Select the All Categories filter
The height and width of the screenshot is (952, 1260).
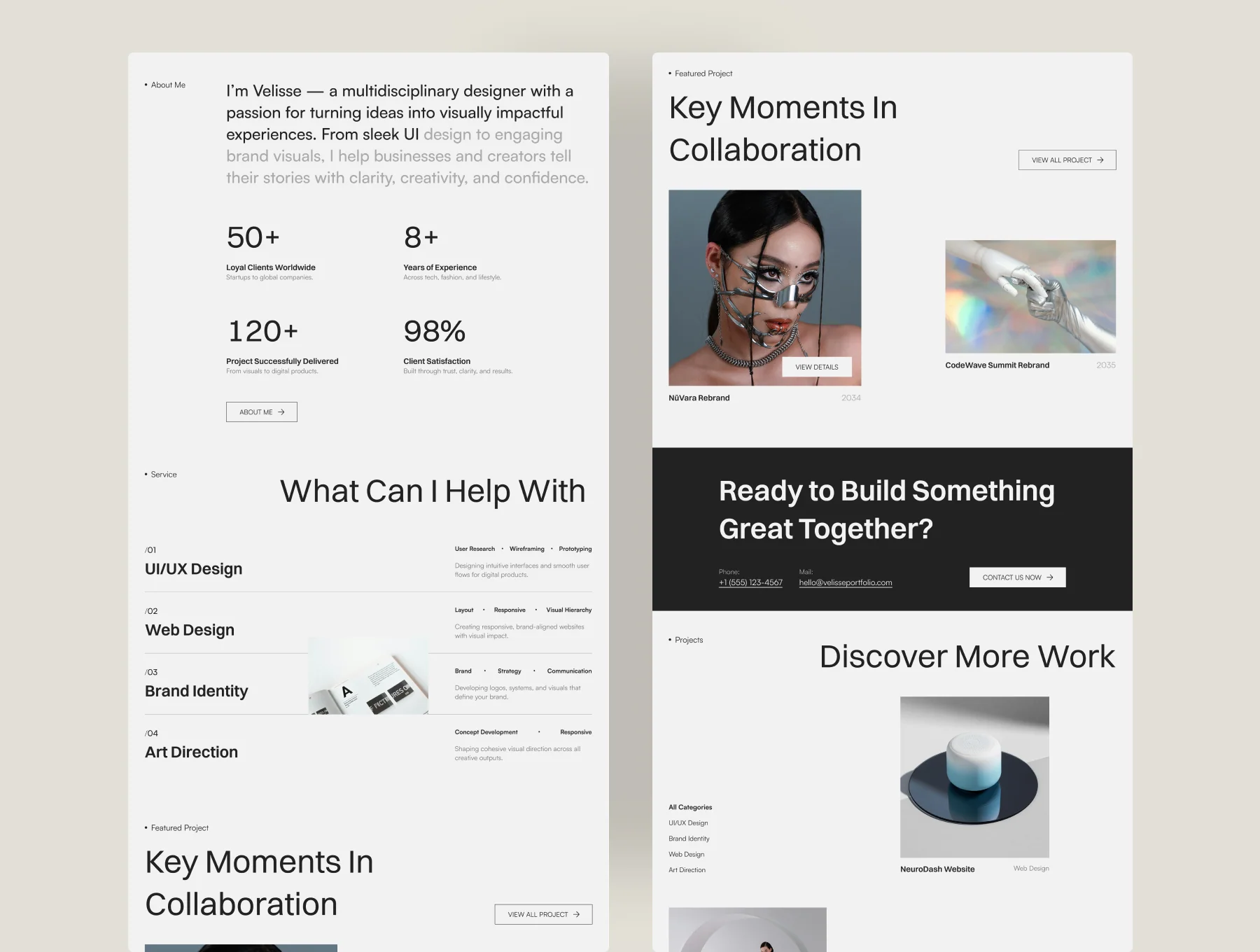[x=690, y=807]
